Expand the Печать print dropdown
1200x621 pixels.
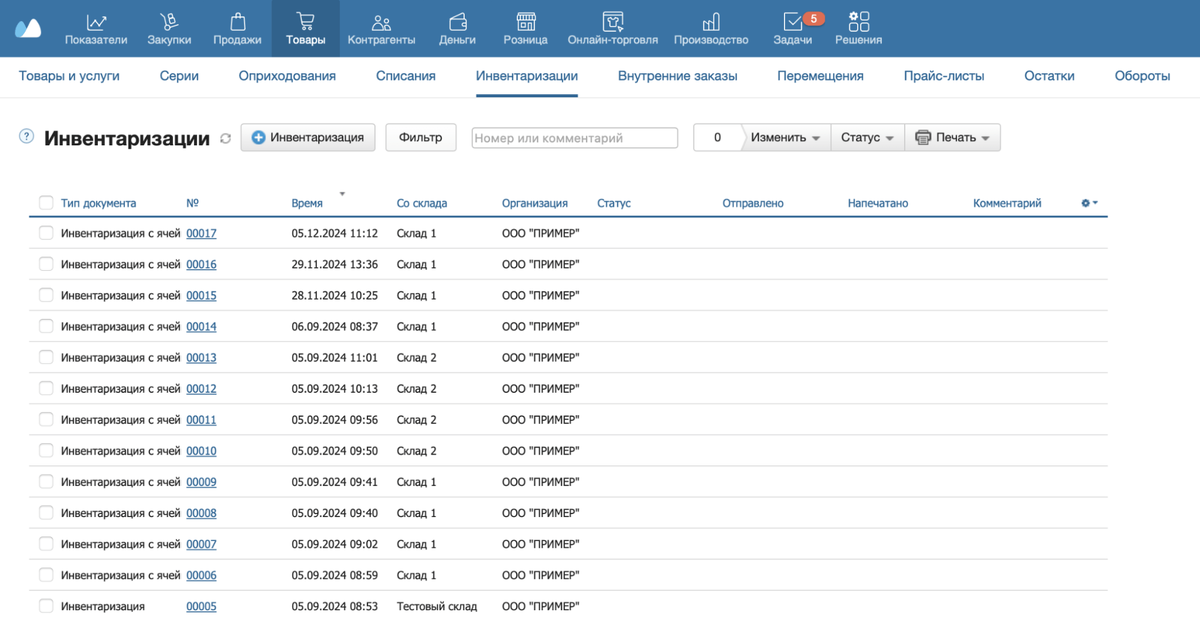pos(953,138)
